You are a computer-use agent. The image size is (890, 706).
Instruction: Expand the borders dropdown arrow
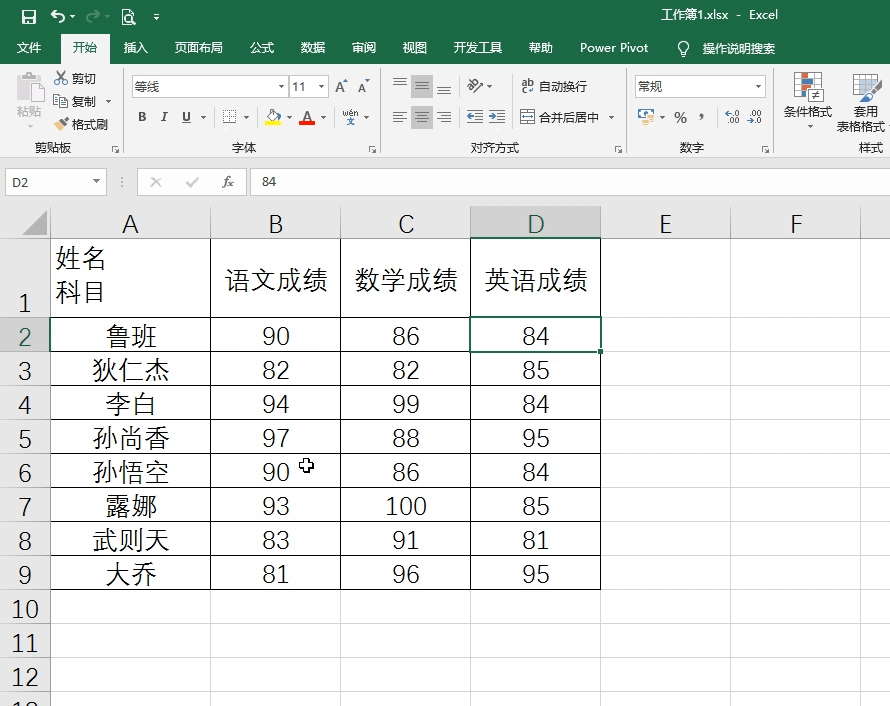click(246, 117)
